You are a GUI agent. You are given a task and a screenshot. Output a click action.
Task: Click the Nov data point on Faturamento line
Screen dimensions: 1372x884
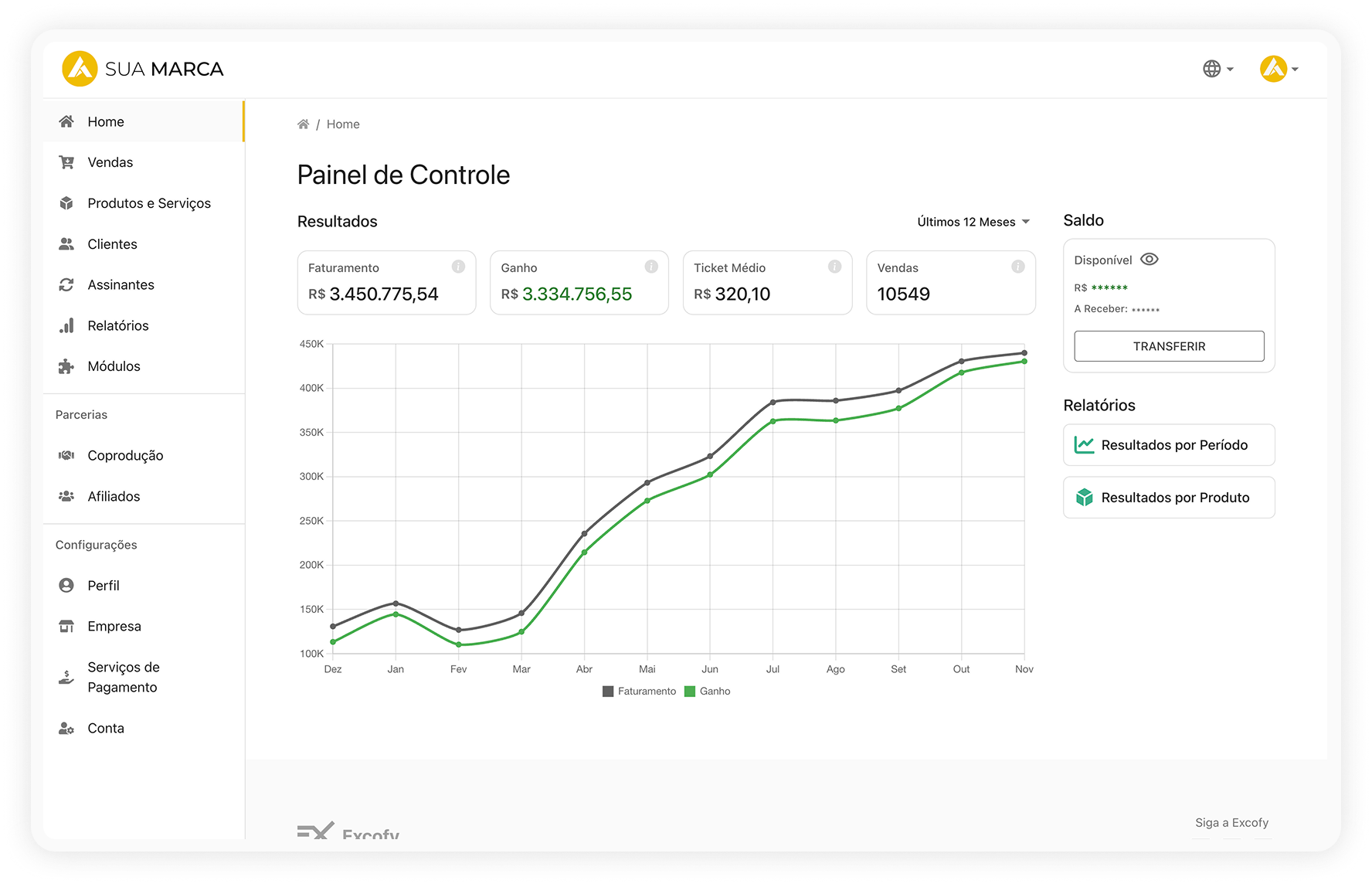pyautogui.click(x=1024, y=353)
